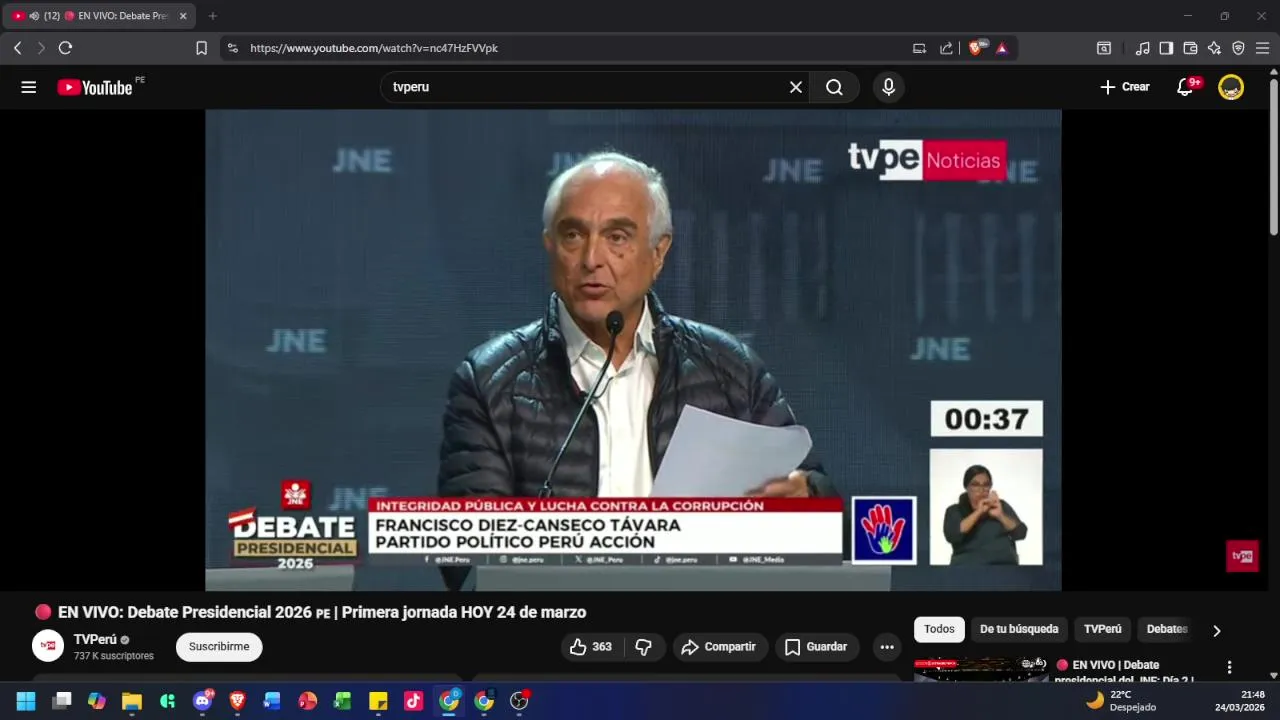Viewport: 1280px width, 720px height.
Task: View site information icon
Action: [x=232, y=48]
